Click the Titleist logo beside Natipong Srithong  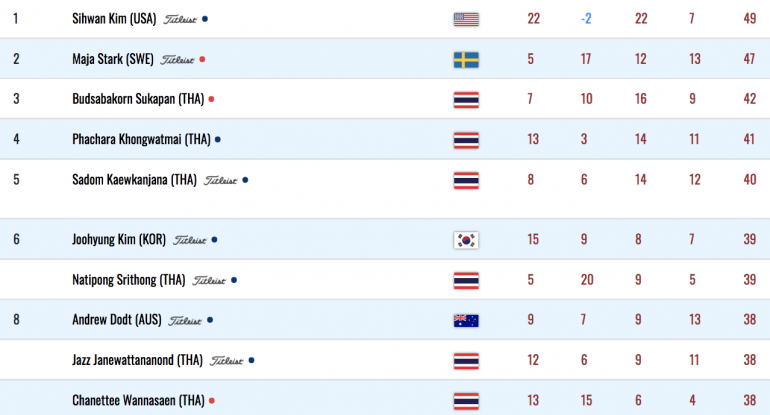[209, 280]
